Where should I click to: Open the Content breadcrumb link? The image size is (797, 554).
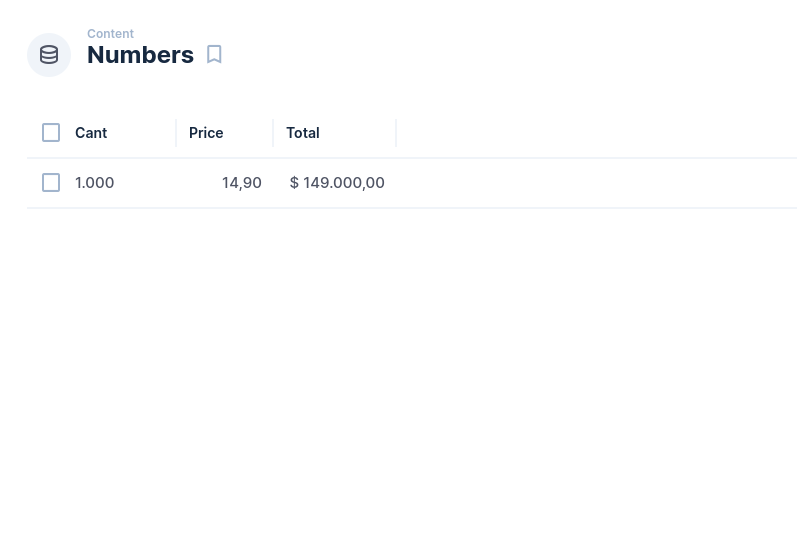click(x=110, y=33)
